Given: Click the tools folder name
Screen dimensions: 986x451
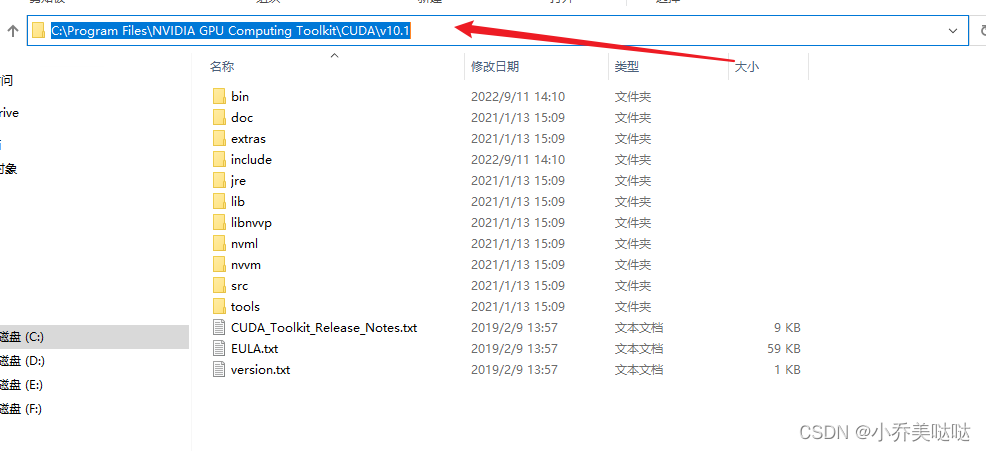Looking at the screenshot, I should coord(245,306).
